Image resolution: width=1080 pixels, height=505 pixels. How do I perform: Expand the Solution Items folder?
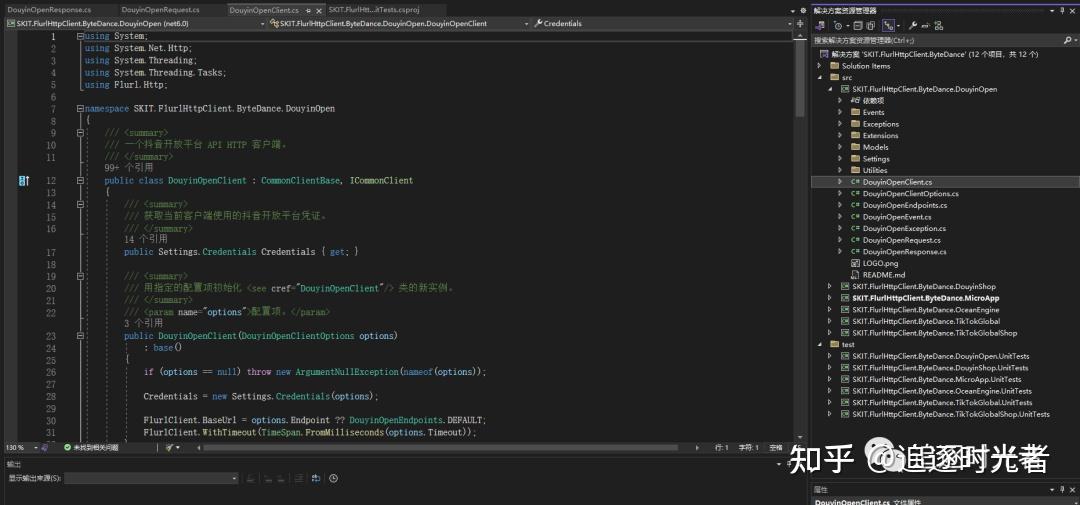tap(820, 66)
